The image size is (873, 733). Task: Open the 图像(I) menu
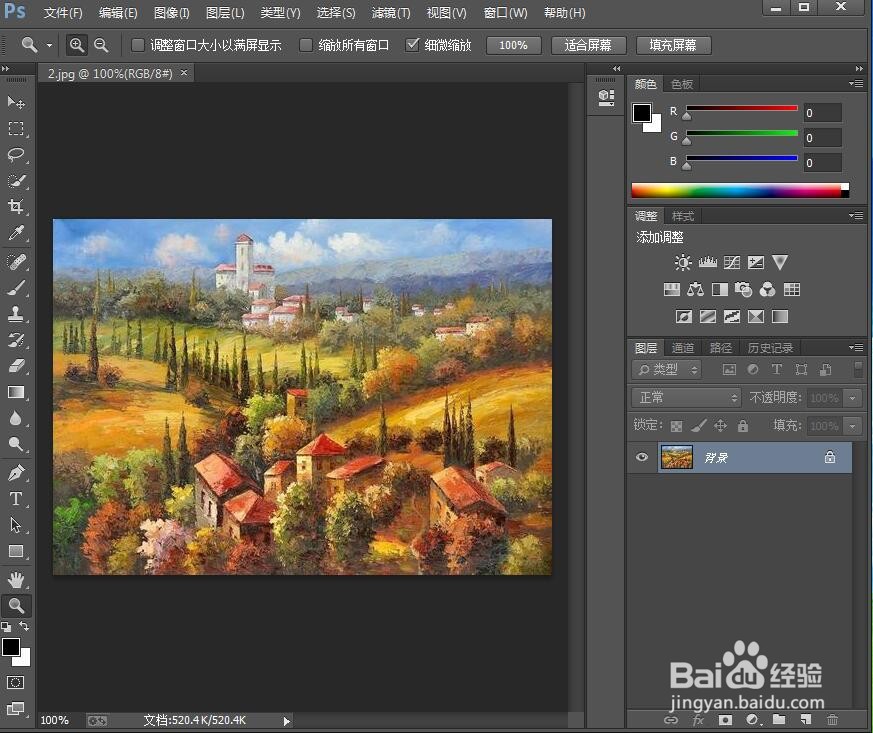(x=171, y=12)
